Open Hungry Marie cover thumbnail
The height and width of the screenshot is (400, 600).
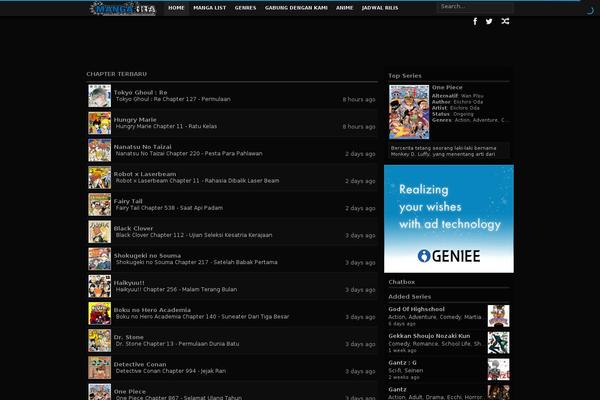[99, 123]
